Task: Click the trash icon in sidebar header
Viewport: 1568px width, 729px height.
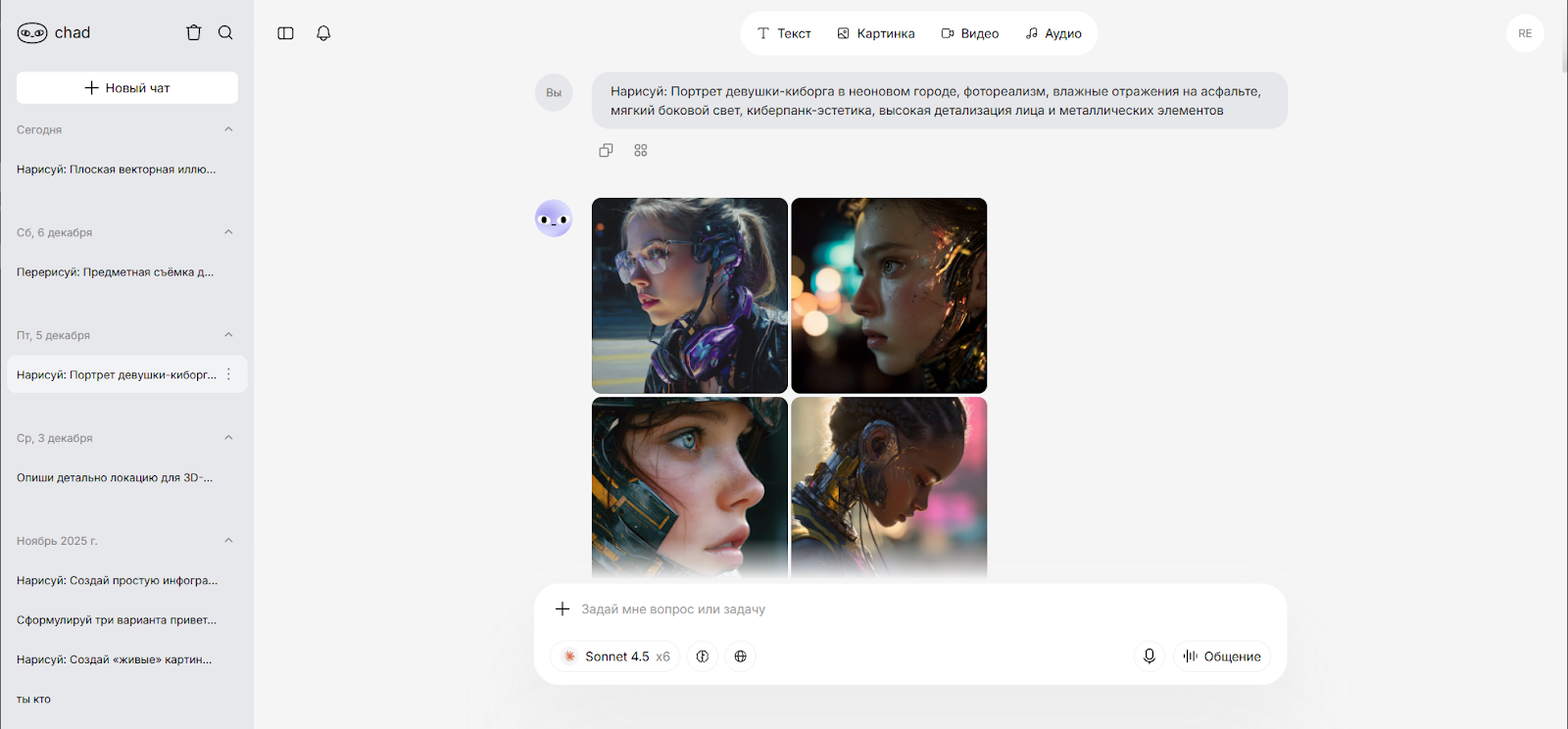Action: (x=194, y=32)
